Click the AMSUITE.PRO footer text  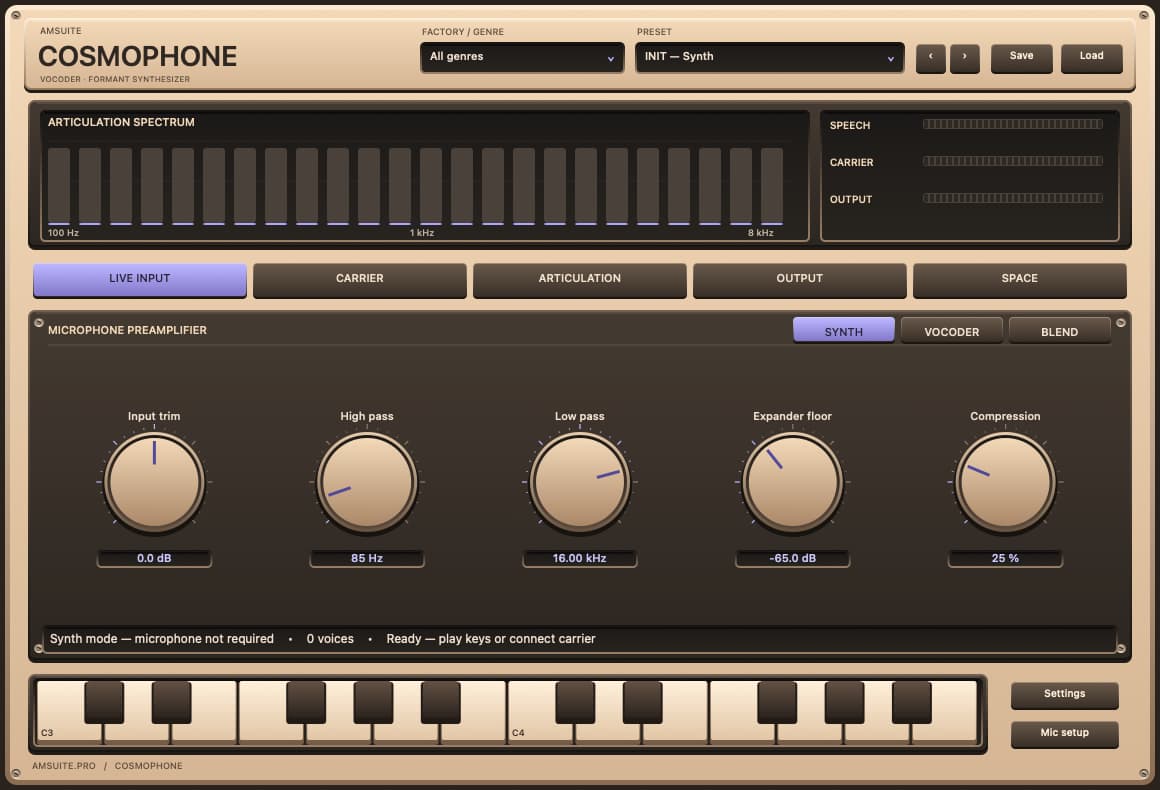[64, 766]
